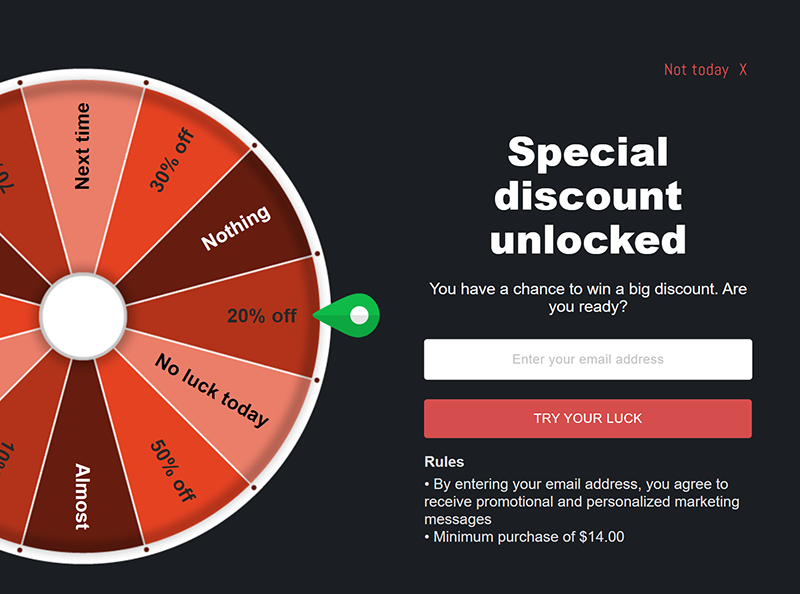Screen dimensions: 800x594
Task: Click the Rules heading text
Action: [x=444, y=462]
